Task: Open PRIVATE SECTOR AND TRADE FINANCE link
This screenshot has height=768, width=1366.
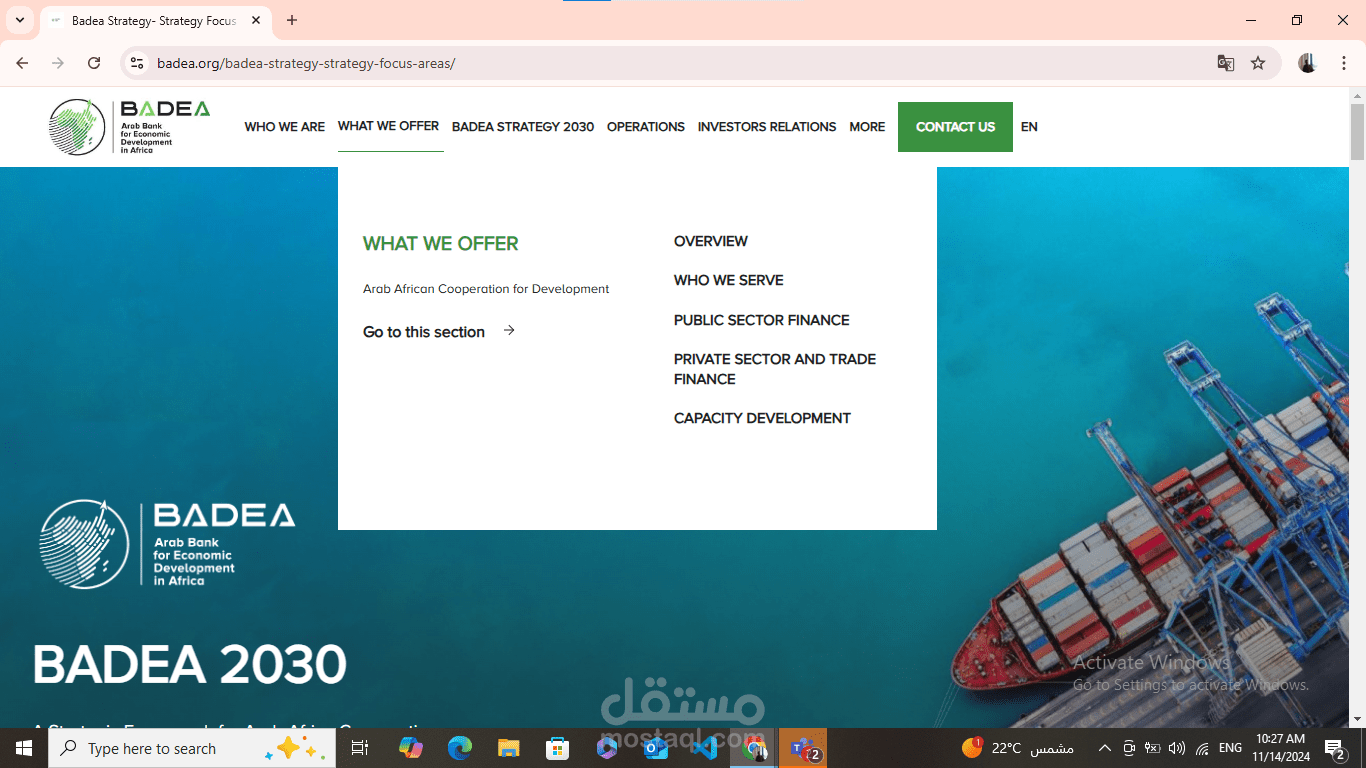Action: 775,369
